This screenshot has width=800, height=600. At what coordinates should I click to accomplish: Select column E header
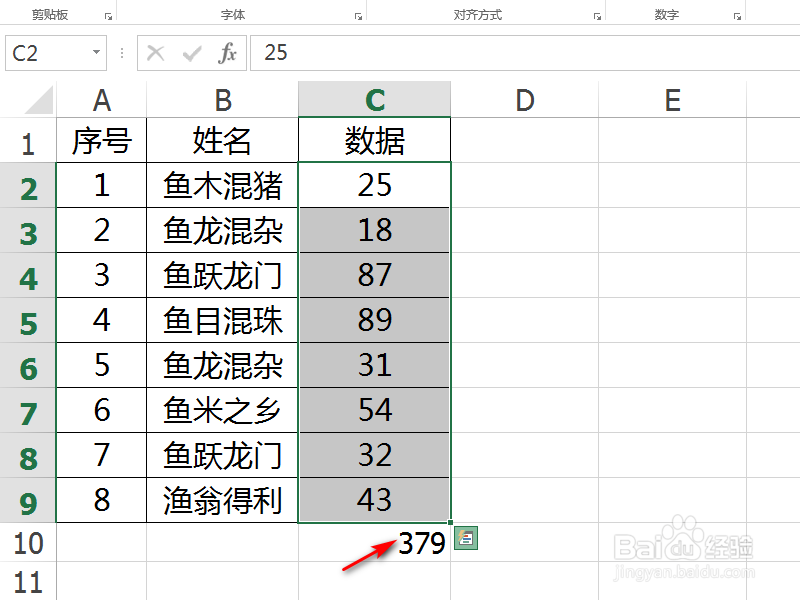point(672,99)
